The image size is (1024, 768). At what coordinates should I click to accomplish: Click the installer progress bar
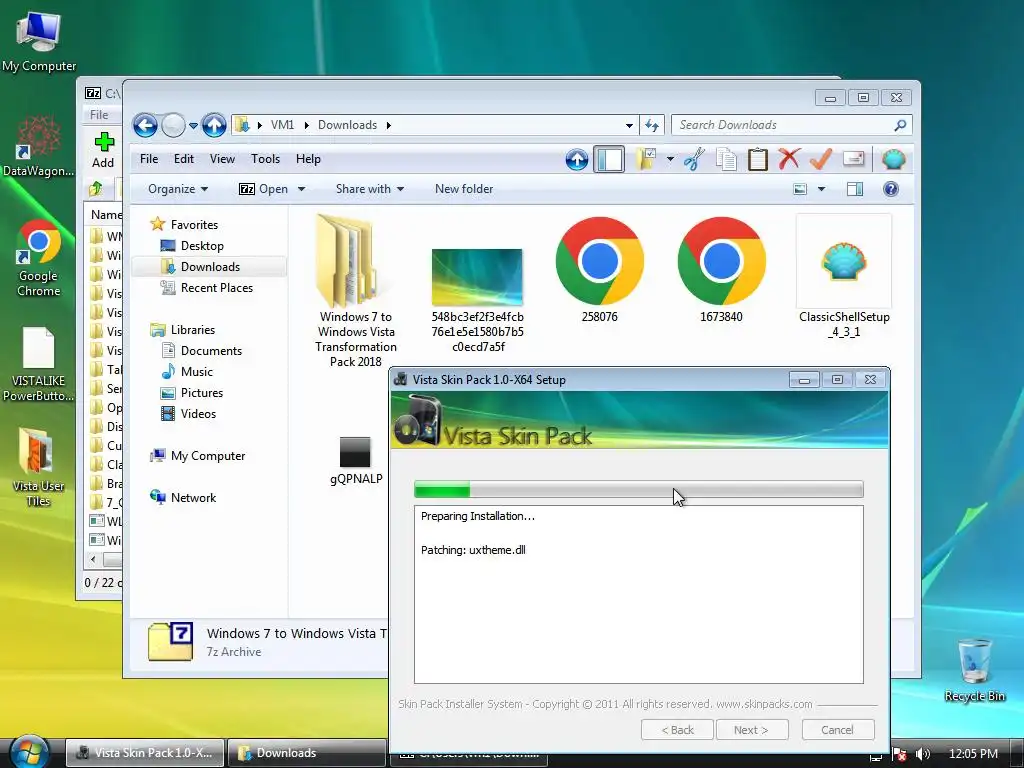tap(639, 489)
